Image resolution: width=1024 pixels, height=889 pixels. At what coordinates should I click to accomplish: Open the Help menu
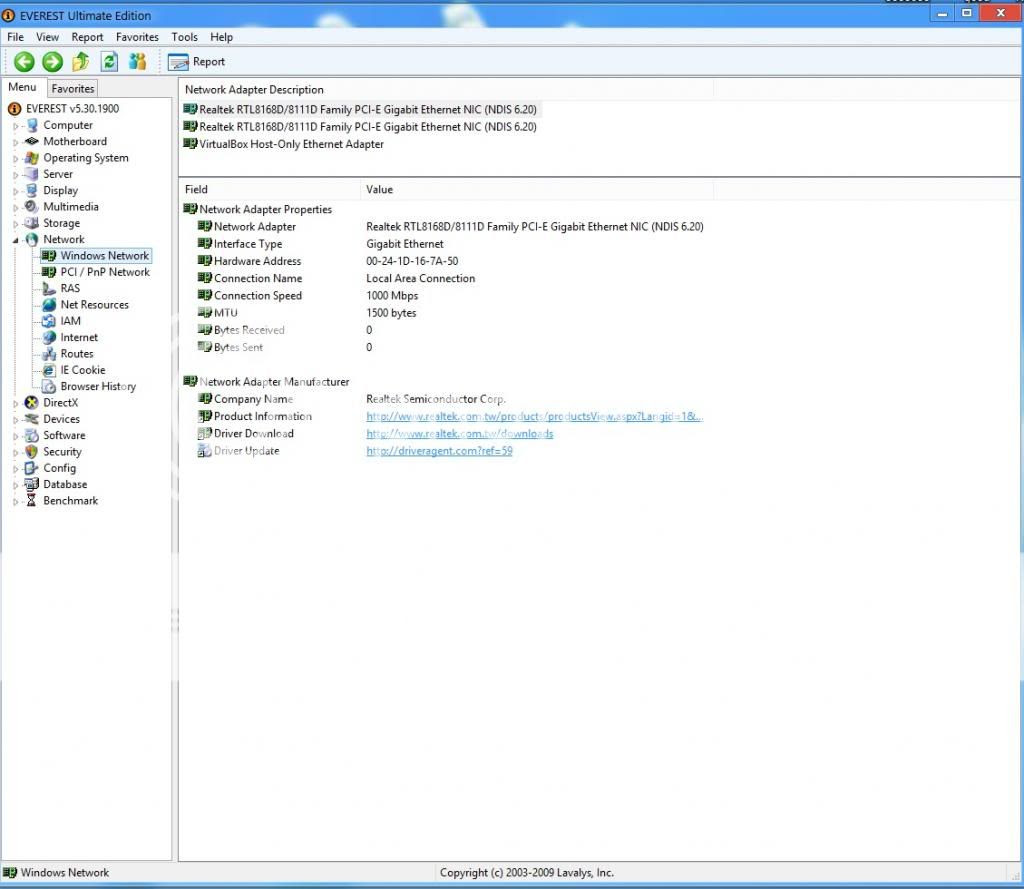pos(221,37)
